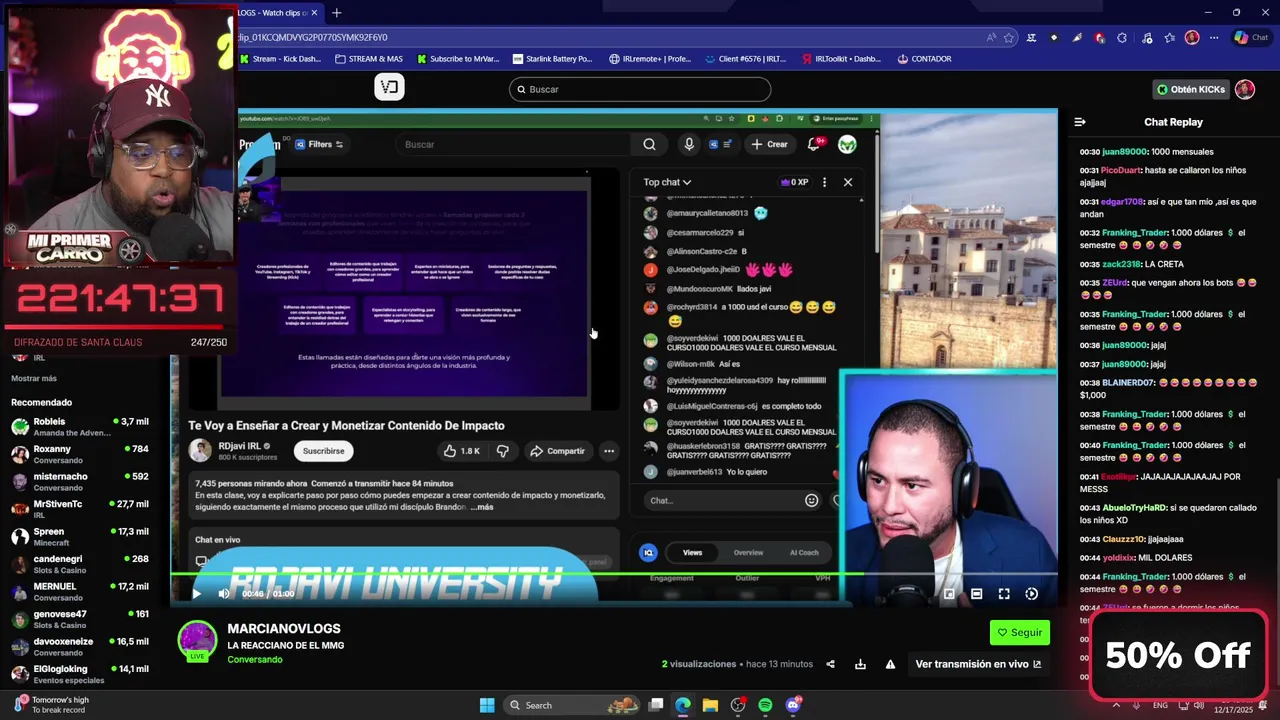Open davooxeneize recommended channel
The width and height of the screenshot is (1280, 720).
pyautogui.click(x=80, y=647)
